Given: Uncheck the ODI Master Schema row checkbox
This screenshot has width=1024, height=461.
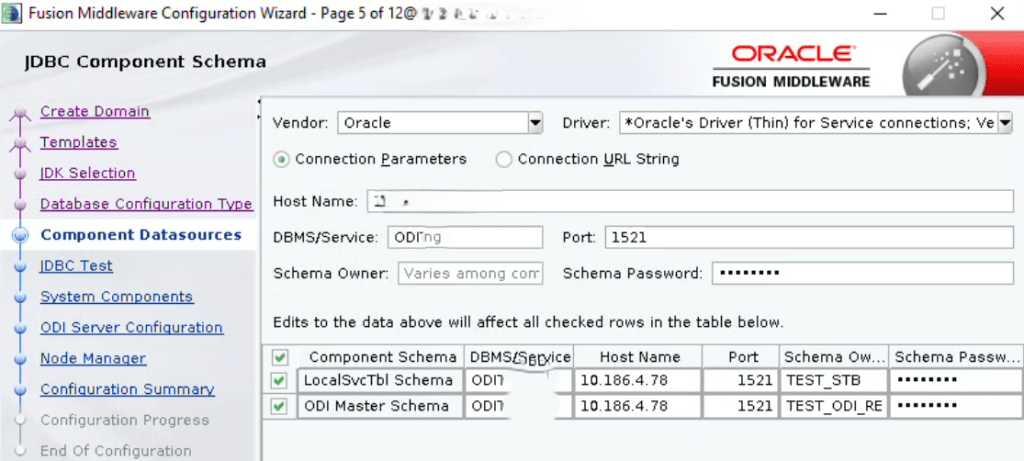Looking at the screenshot, I should pyautogui.click(x=279, y=405).
